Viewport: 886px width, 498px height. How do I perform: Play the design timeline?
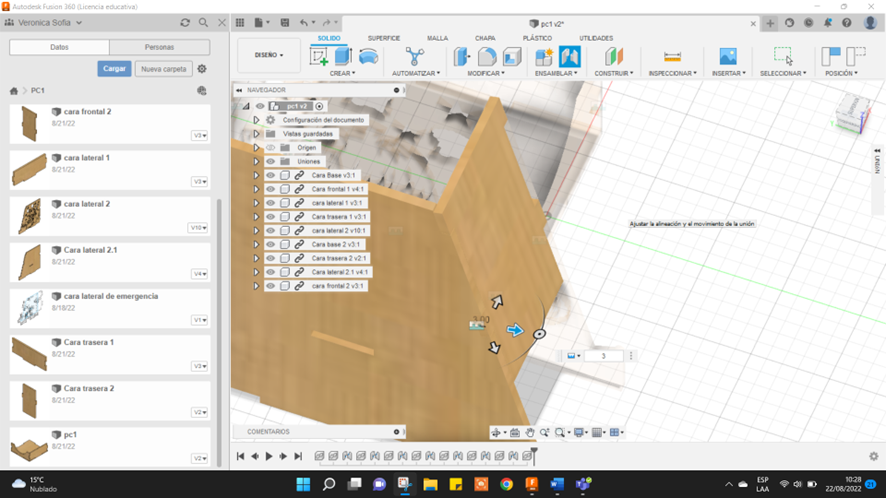click(x=269, y=456)
